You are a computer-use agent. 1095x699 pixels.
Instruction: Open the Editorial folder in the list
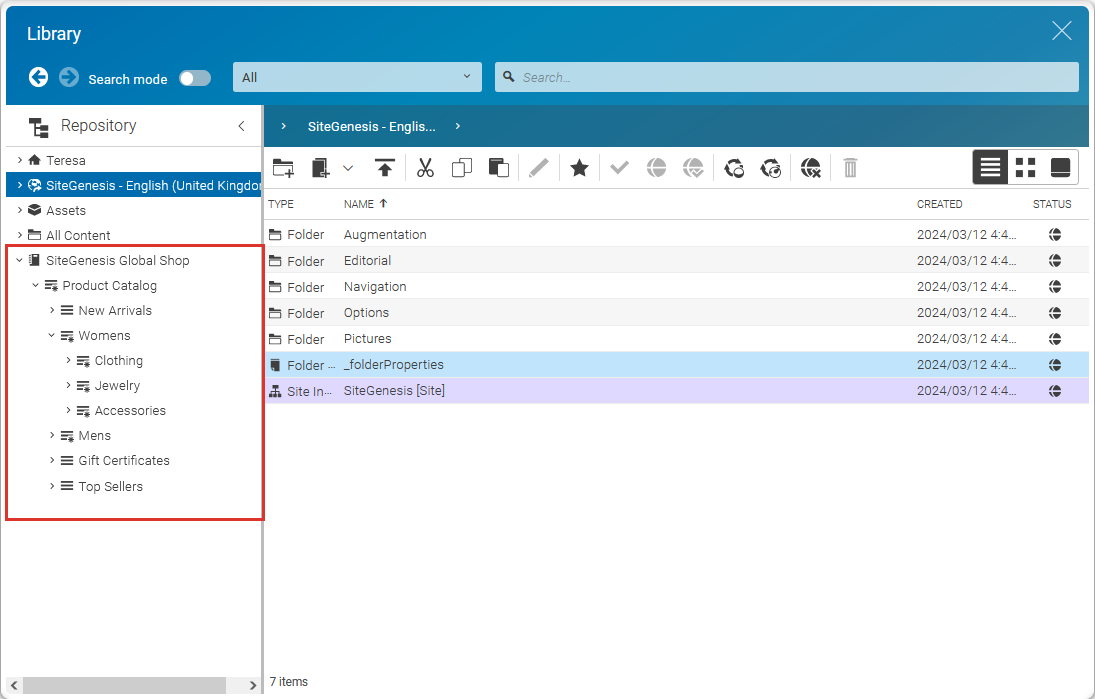click(x=367, y=260)
